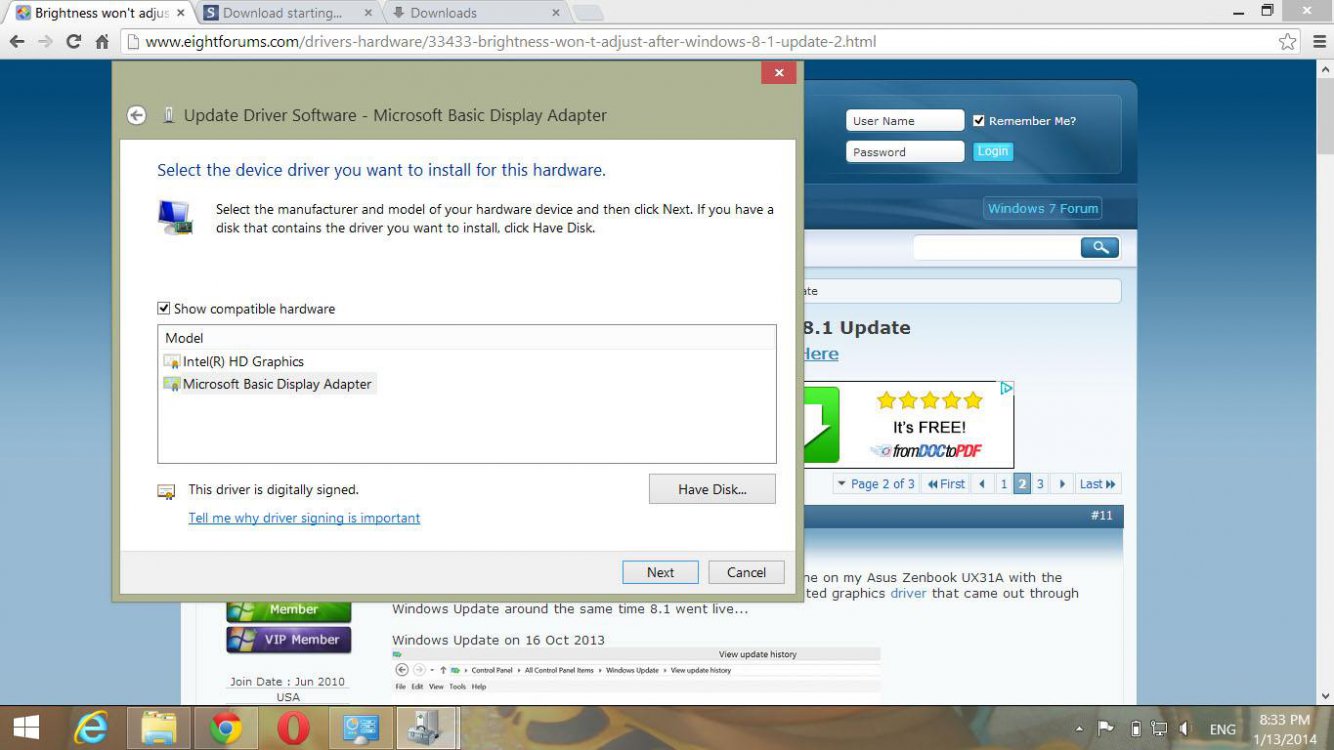Viewport: 1334px width, 750px height.
Task: Open Windows Start button
Action: click(26, 727)
